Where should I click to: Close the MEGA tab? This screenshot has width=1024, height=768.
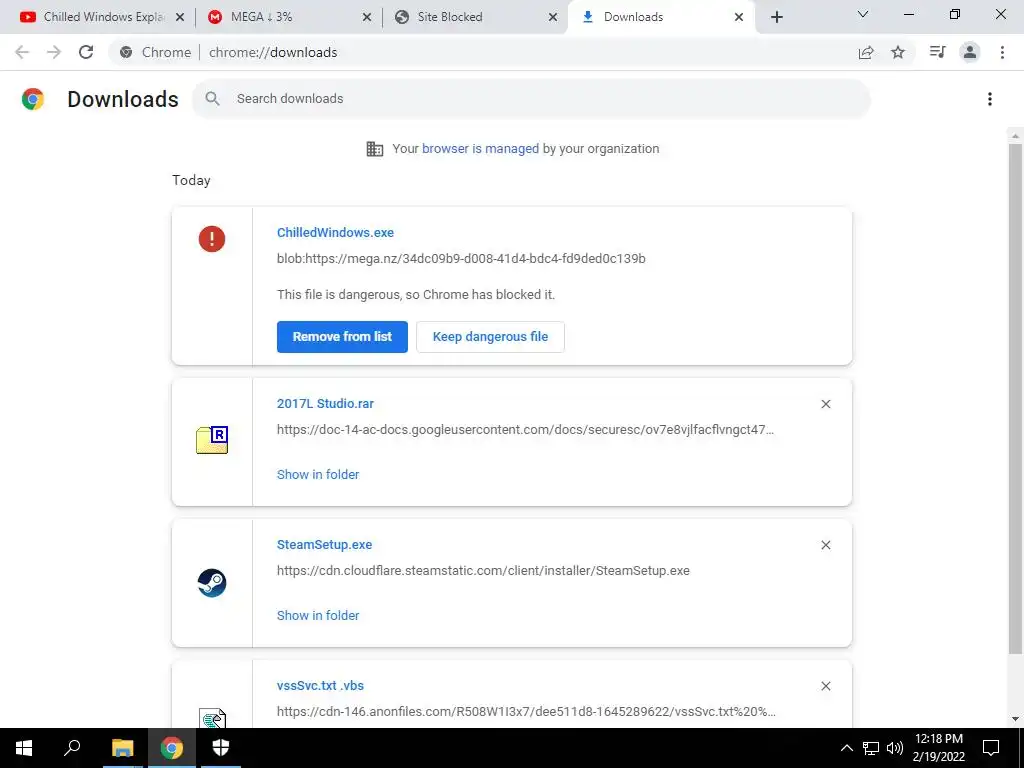[x=367, y=18]
